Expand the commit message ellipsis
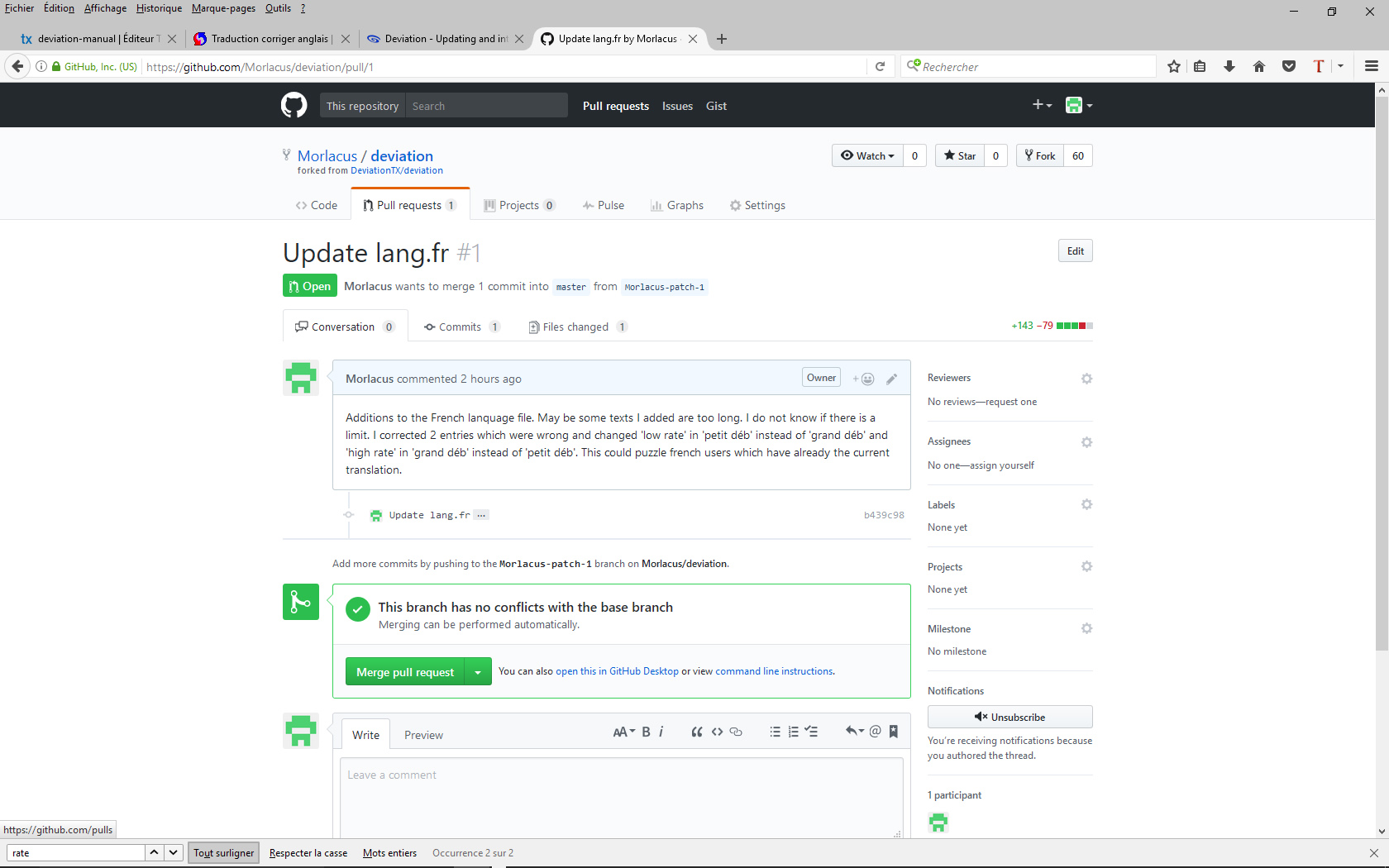This screenshot has width=1389, height=868. coord(481,515)
